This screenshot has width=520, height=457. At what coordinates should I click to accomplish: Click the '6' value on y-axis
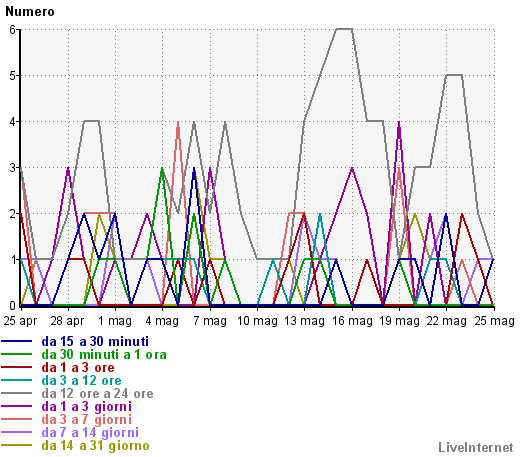[x=13, y=30]
